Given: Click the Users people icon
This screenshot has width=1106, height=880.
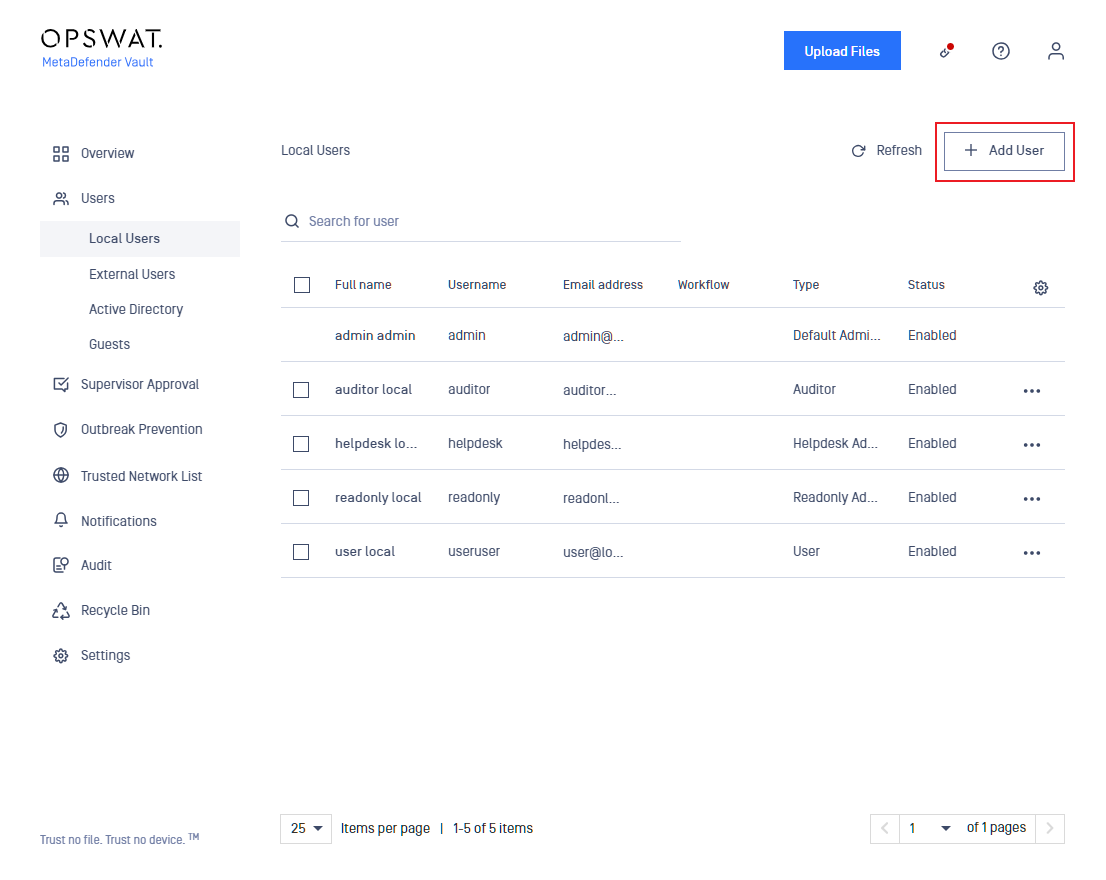Looking at the screenshot, I should 61,199.
